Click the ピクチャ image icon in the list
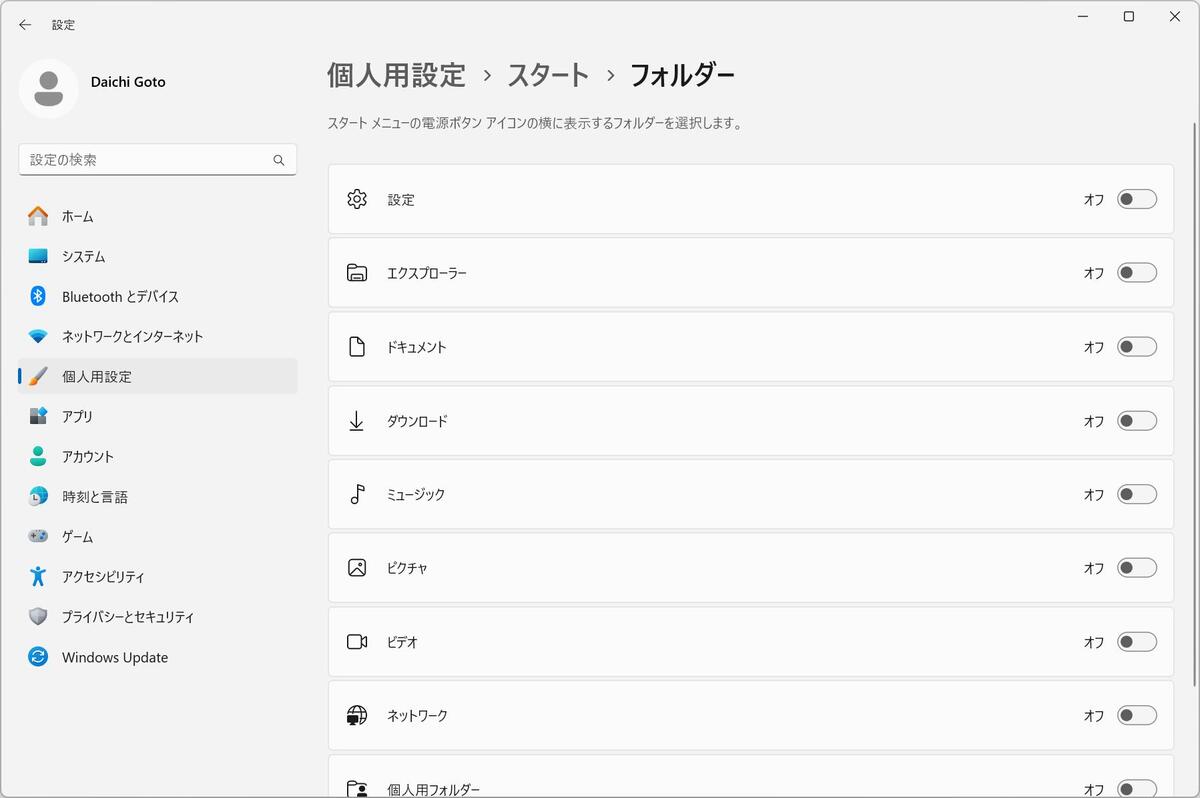 coord(357,568)
